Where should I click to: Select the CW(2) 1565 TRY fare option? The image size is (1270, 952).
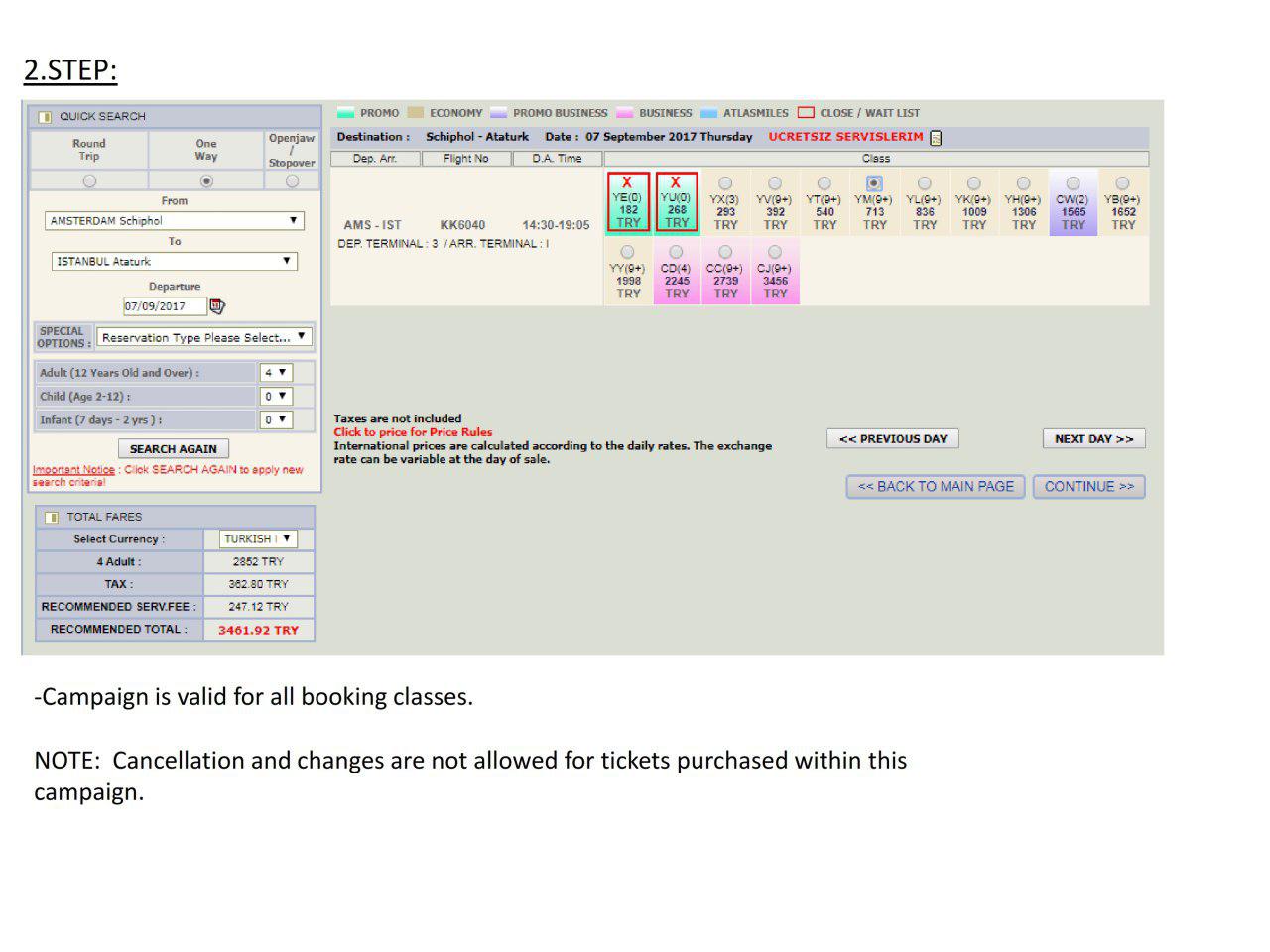click(1073, 183)
